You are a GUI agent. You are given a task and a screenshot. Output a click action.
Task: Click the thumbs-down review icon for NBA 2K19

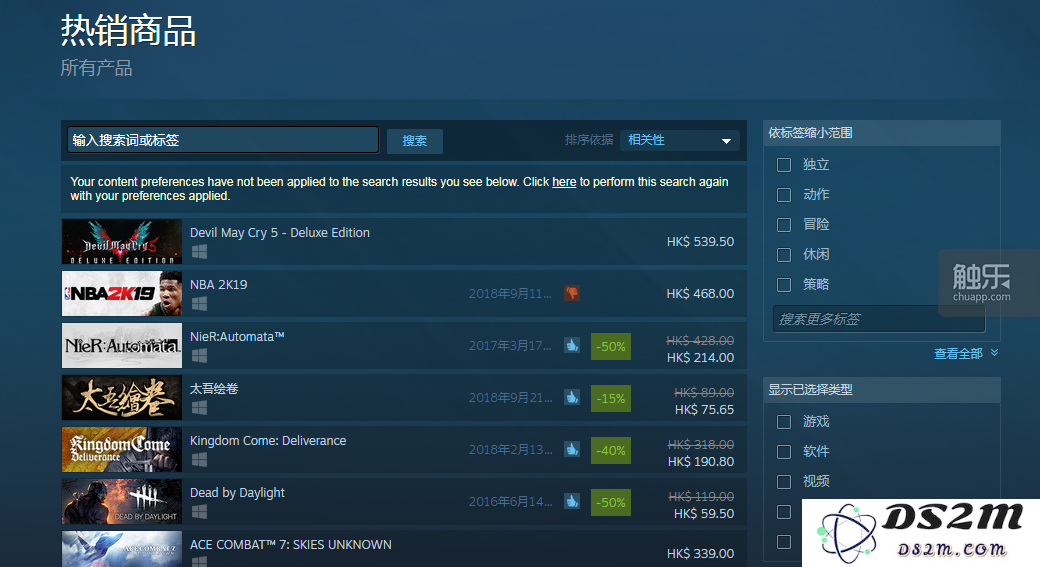[572, 292]
